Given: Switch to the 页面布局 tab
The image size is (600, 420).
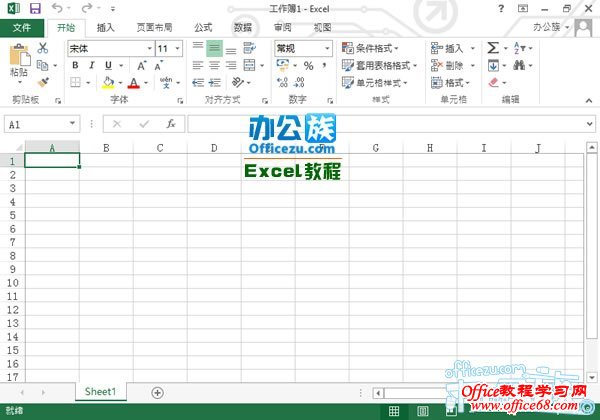Looking at the screenshot, I should 154,28.
